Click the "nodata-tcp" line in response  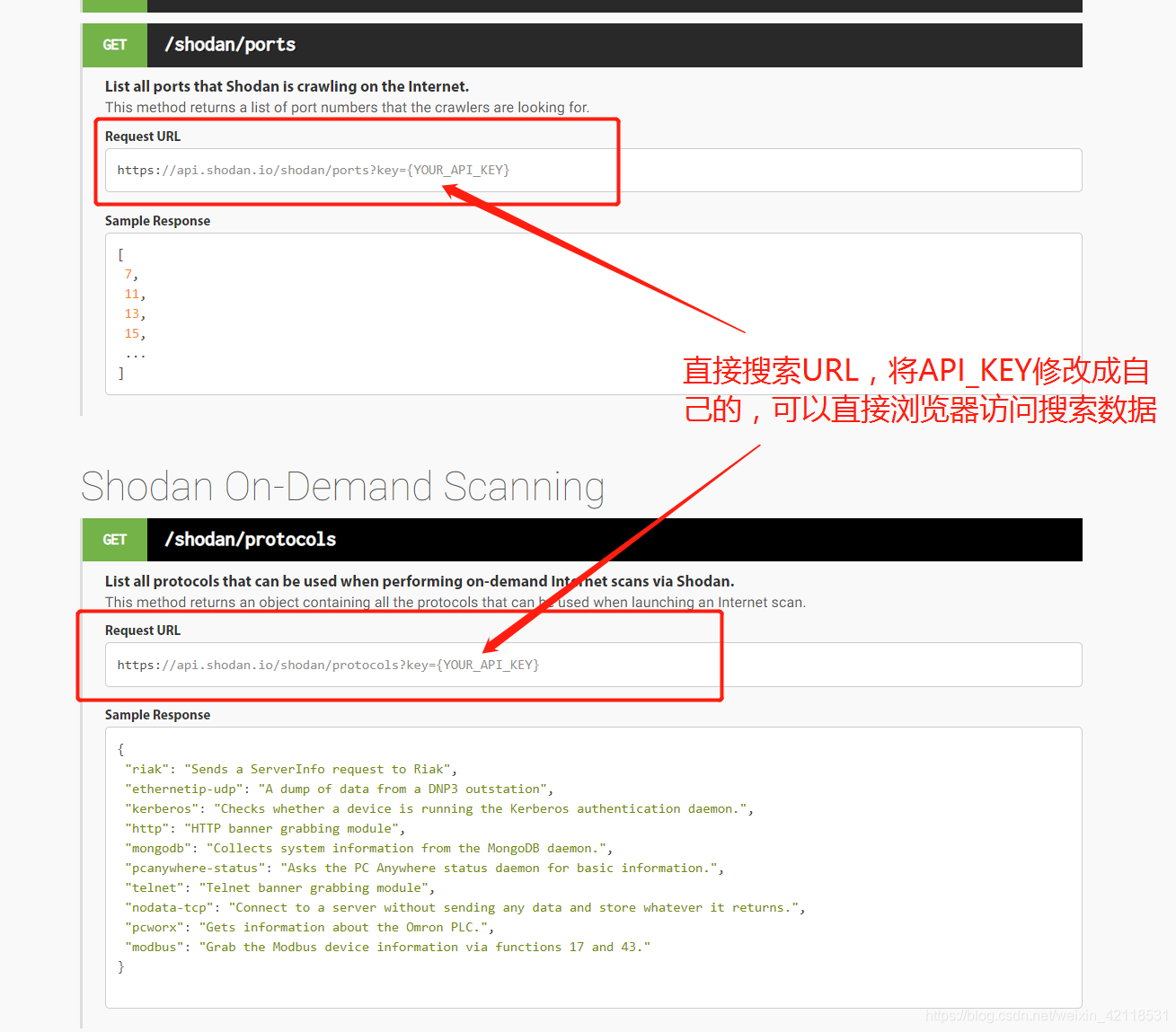(x=465, y=908)
